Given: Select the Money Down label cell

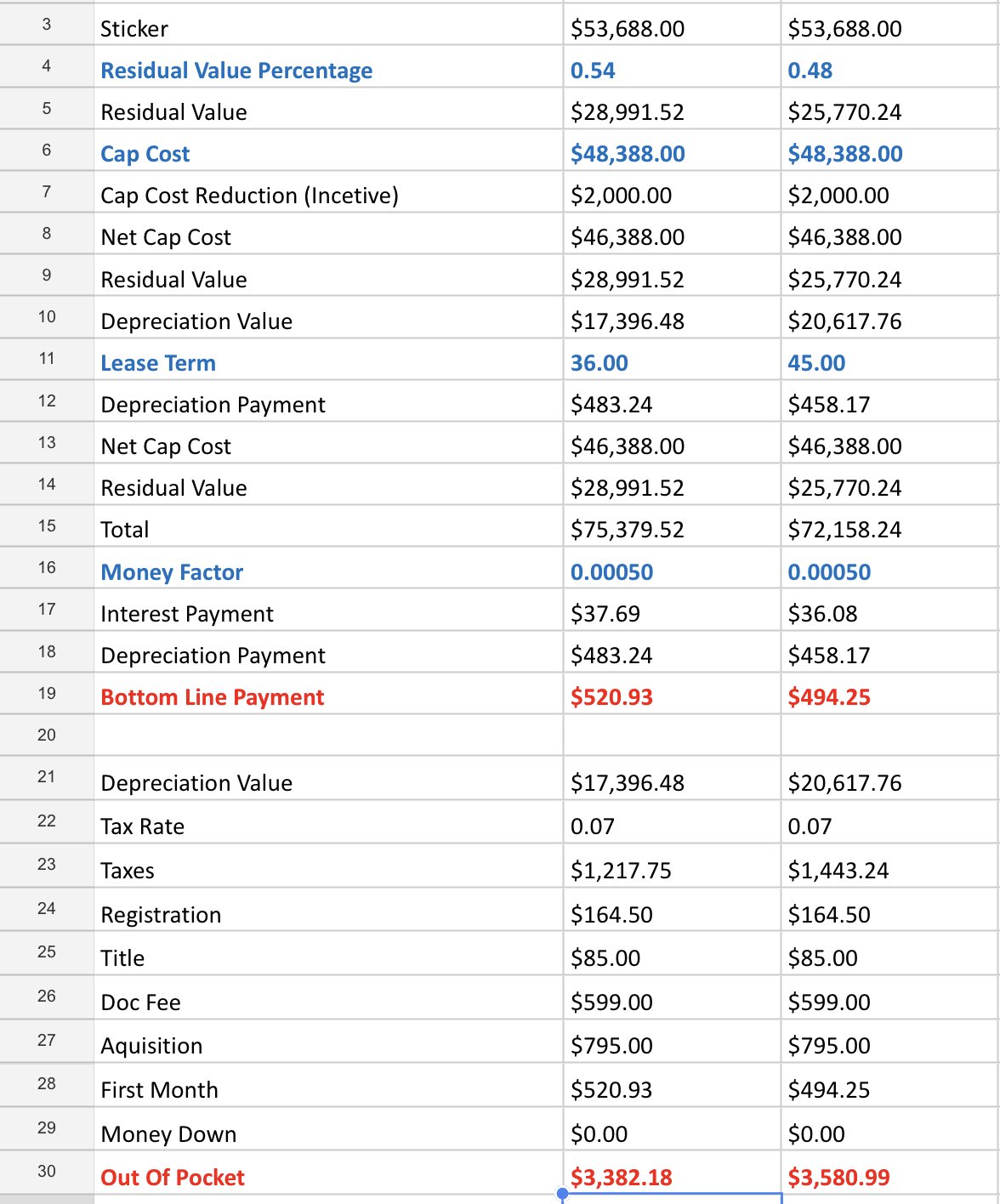Looking at the screenshot, I should (328, 1130).
